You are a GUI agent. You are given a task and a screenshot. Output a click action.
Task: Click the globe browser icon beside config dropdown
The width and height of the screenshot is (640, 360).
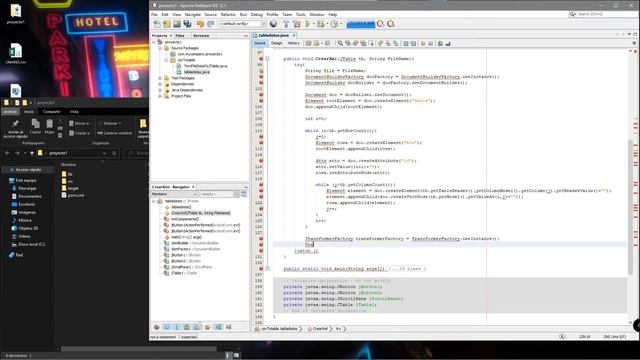coord(273,24)
